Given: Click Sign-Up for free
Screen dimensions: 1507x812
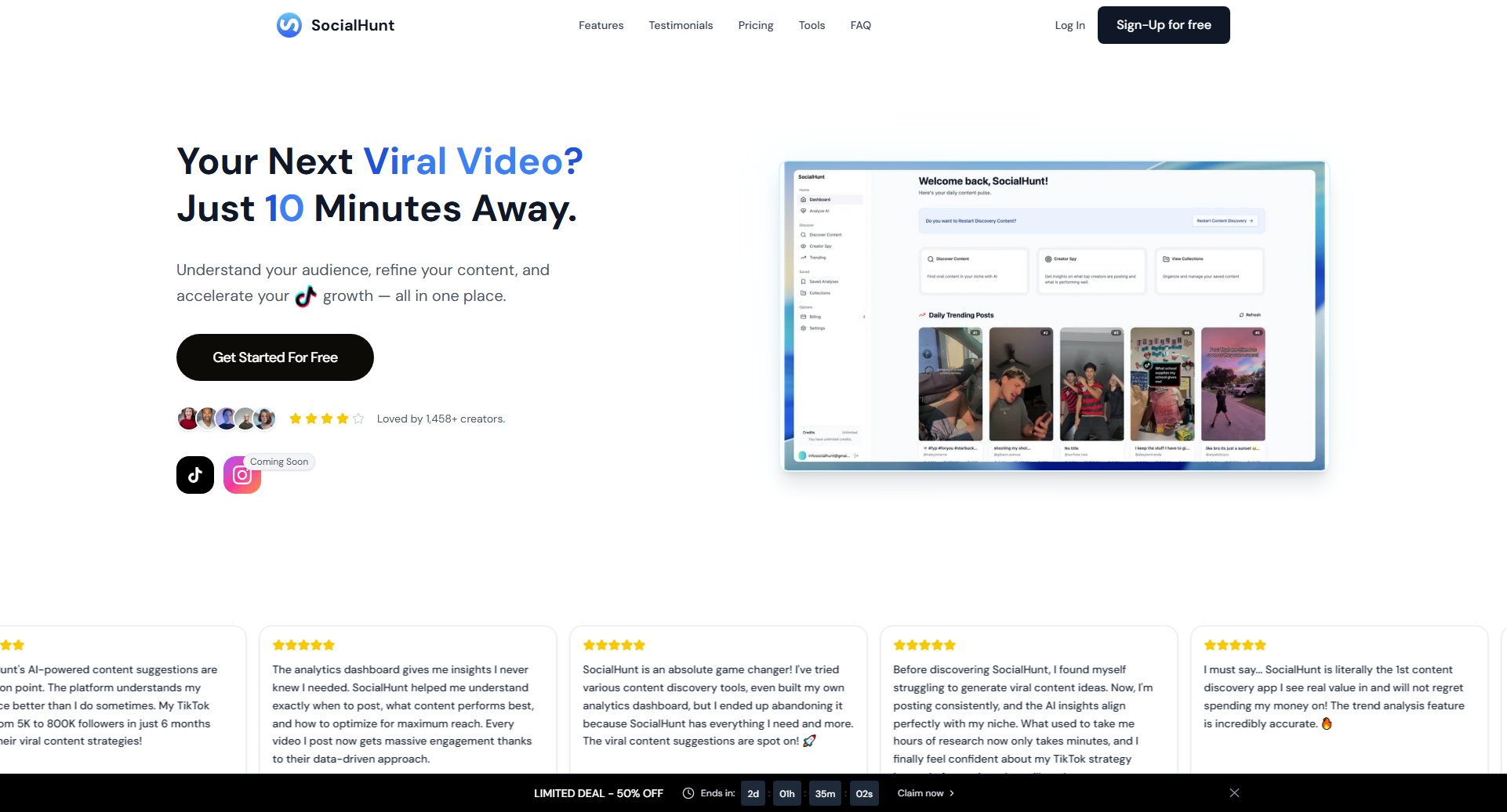Looking at the screenshot, I should tap(1164, 24).
